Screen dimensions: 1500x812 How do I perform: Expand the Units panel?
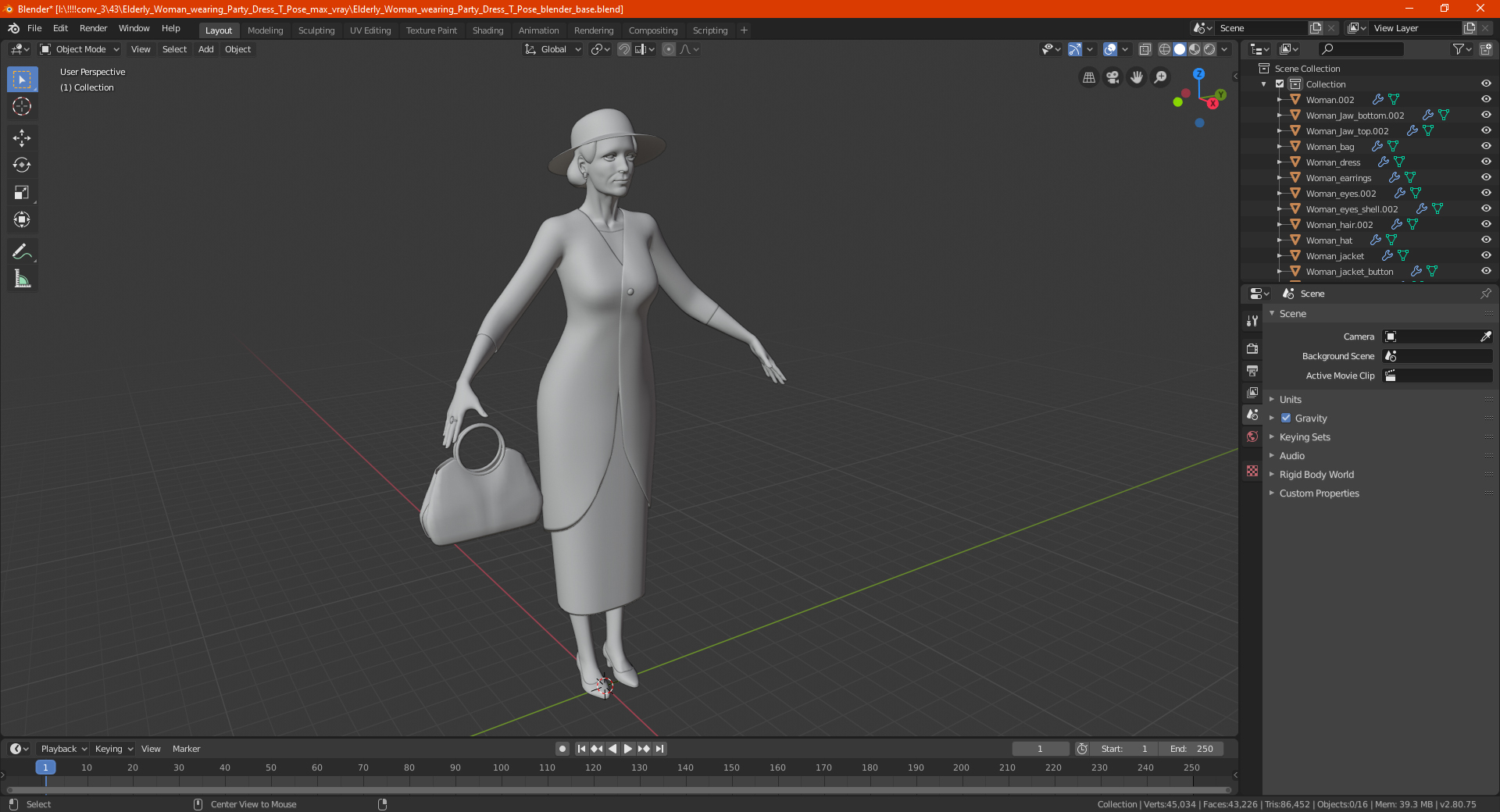point(1290,400)
